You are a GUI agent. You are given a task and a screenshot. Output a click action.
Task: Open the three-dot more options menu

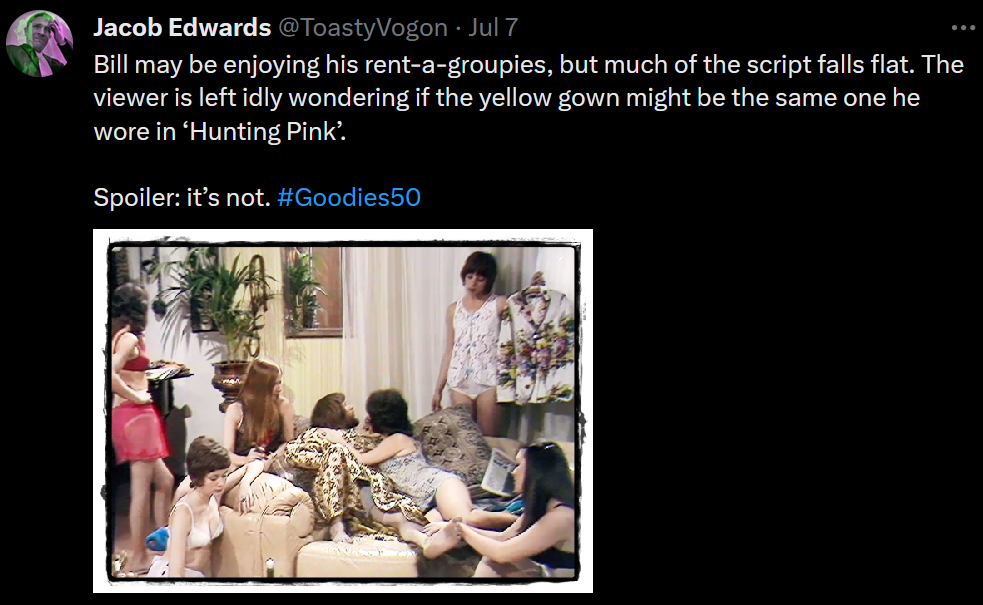[963, 28]
